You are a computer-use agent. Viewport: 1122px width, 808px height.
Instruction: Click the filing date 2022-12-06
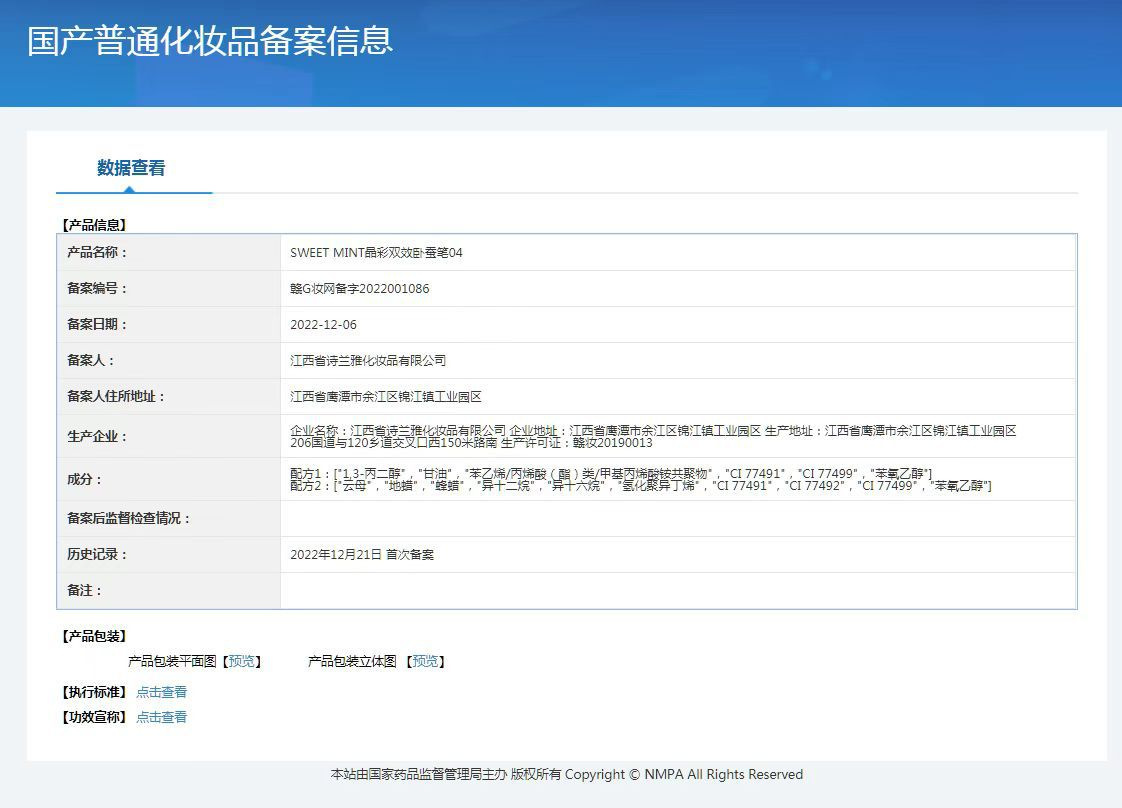tap(323, 324)
